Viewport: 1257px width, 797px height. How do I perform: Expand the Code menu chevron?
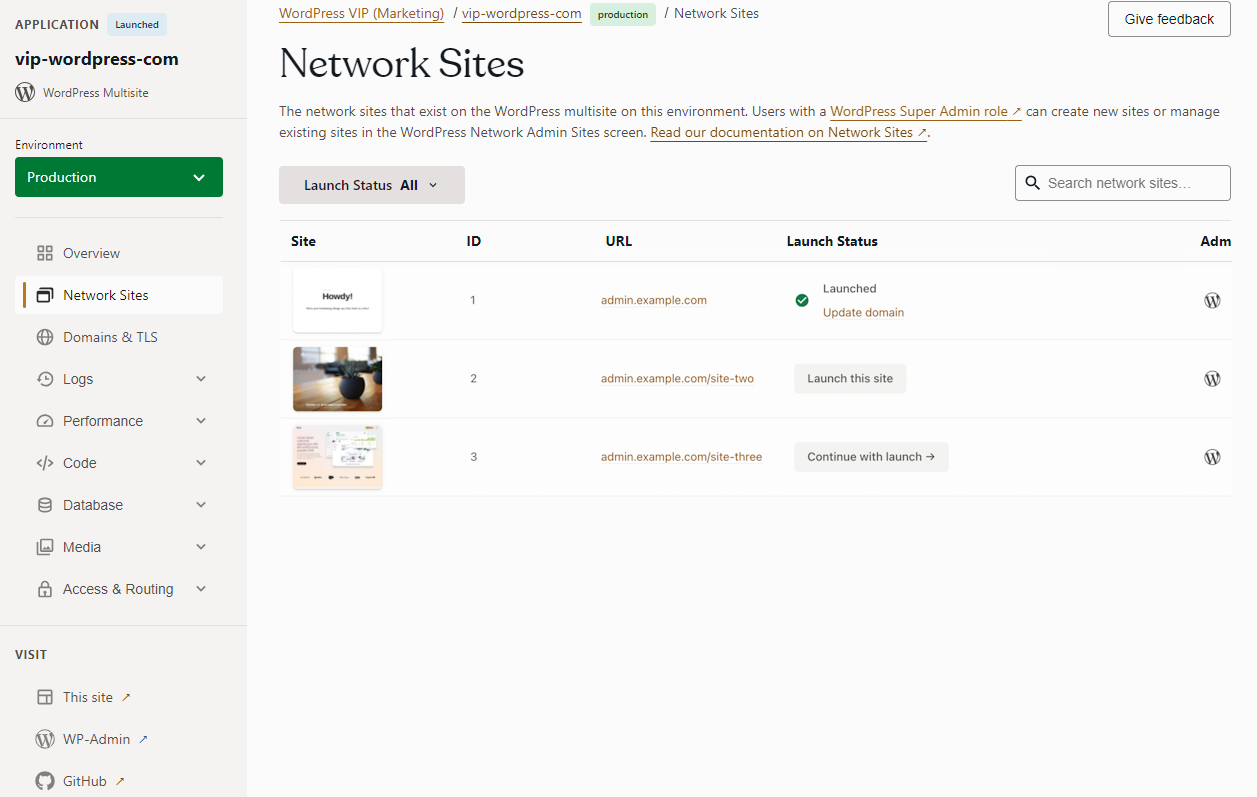tap(201, 463)
